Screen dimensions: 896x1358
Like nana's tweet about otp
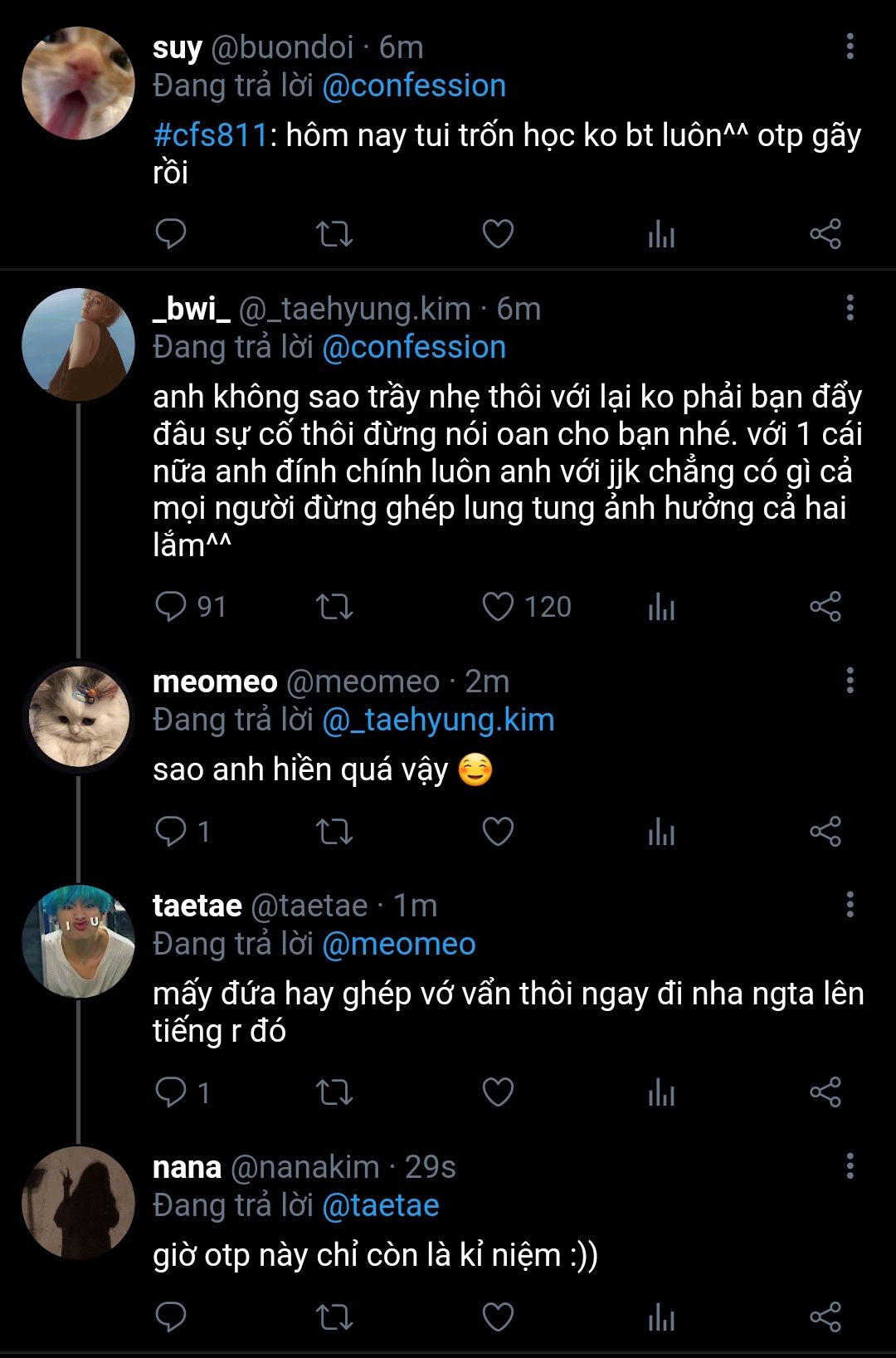[x=498, y=1316]
